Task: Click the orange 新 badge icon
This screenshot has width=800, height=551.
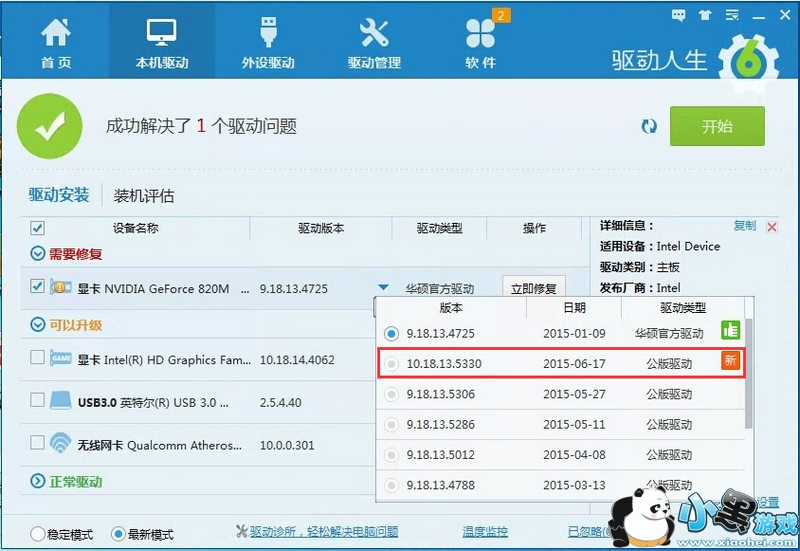Action: (x=731, y=361)
